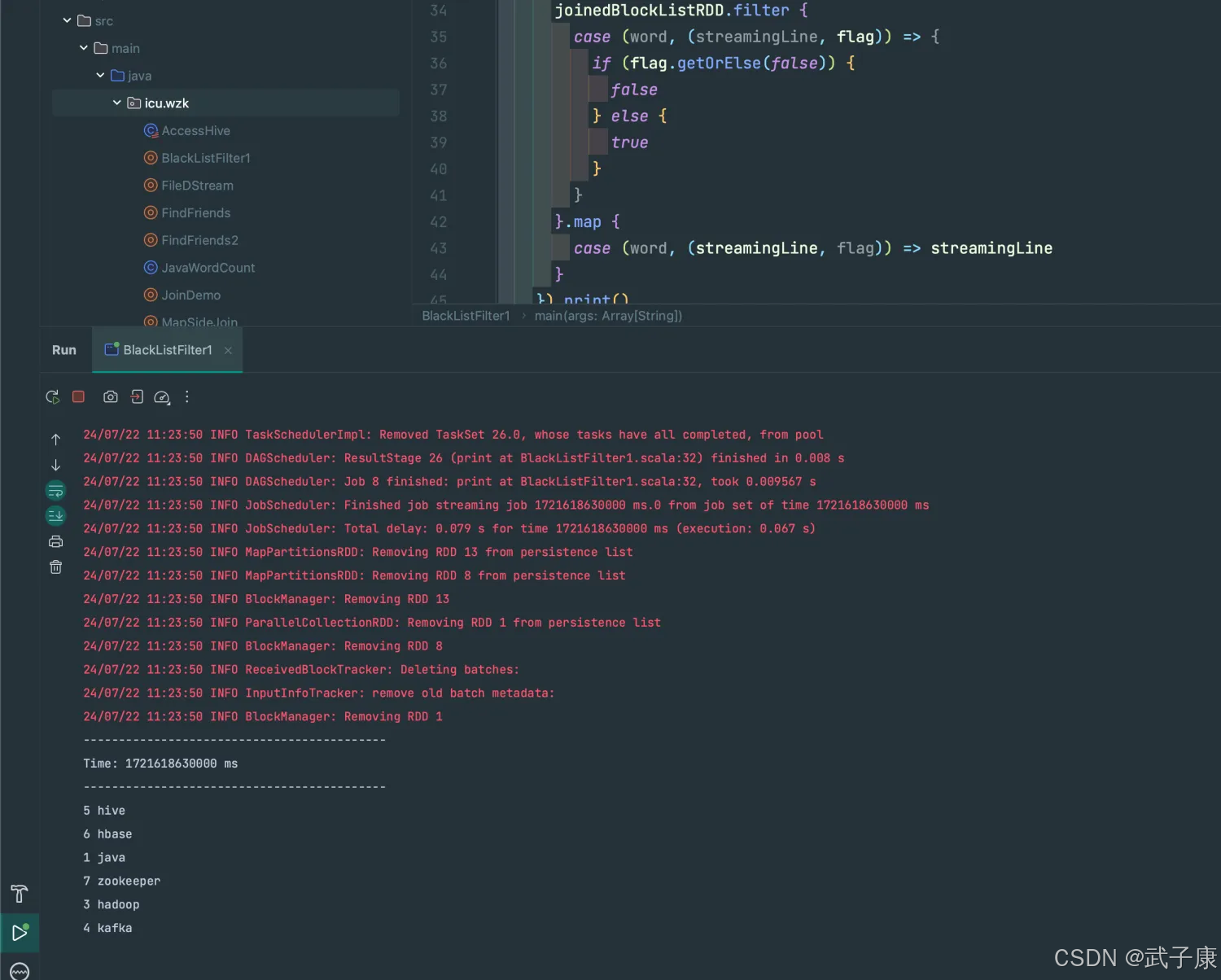The width and height of the screenshot is (1221, 980).
Task: Toggle scroll to end of console
Action: (55, 516)
